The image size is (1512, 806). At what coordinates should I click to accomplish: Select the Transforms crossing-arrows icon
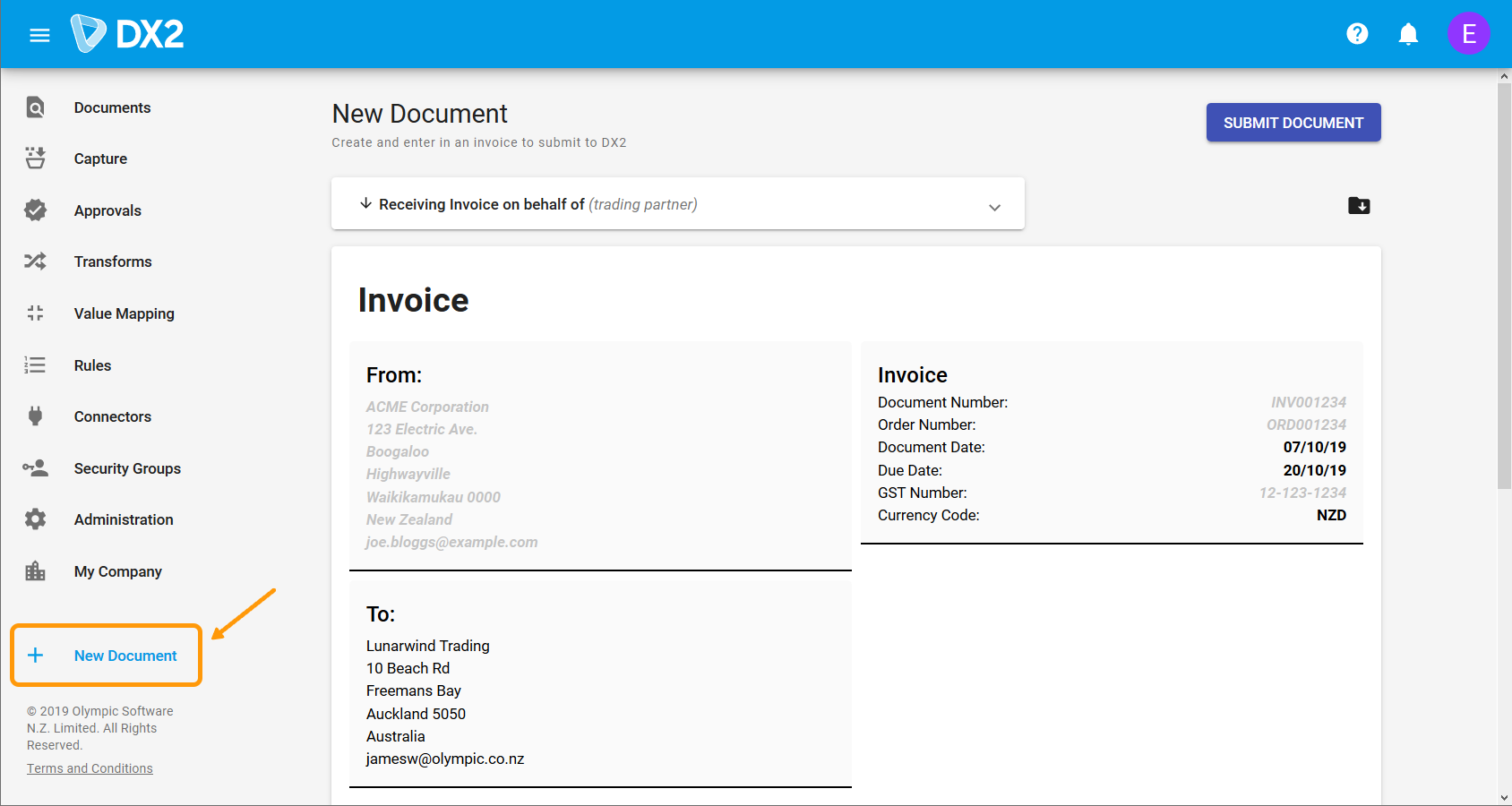tap(35, 261)
